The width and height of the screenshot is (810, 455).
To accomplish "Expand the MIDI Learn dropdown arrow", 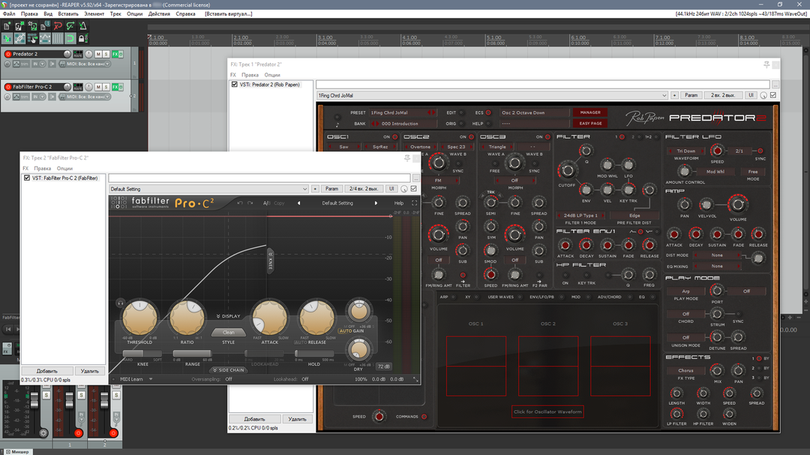I will [x=151, y=379].
